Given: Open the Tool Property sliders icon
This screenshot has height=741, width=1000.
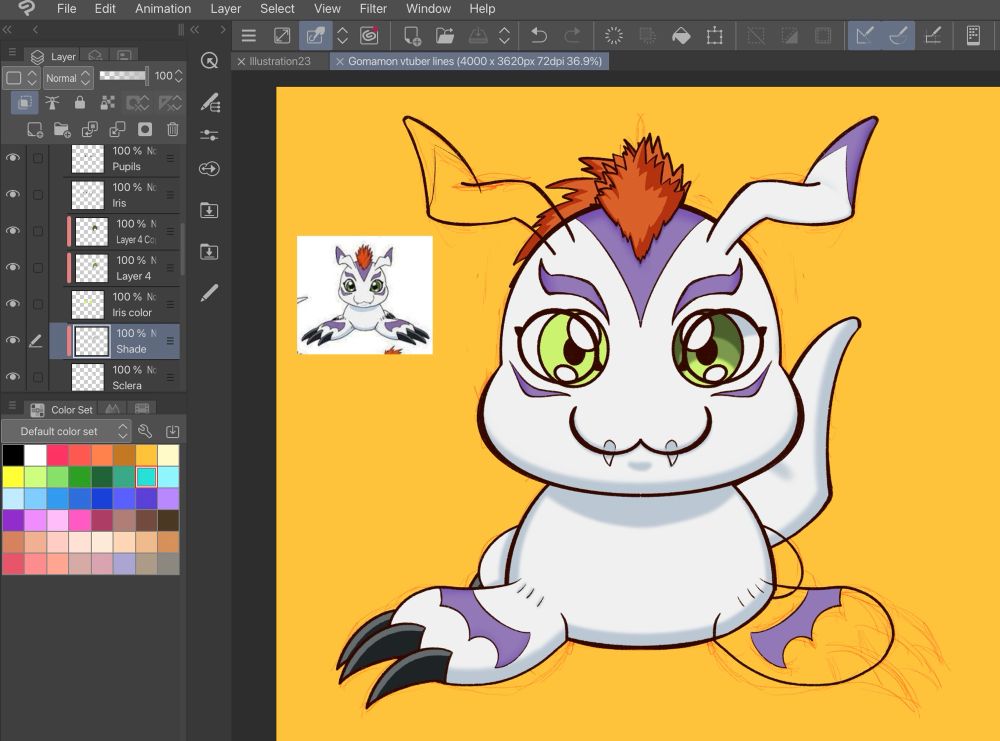Looking at the screenshot, I should coord(209,135).
